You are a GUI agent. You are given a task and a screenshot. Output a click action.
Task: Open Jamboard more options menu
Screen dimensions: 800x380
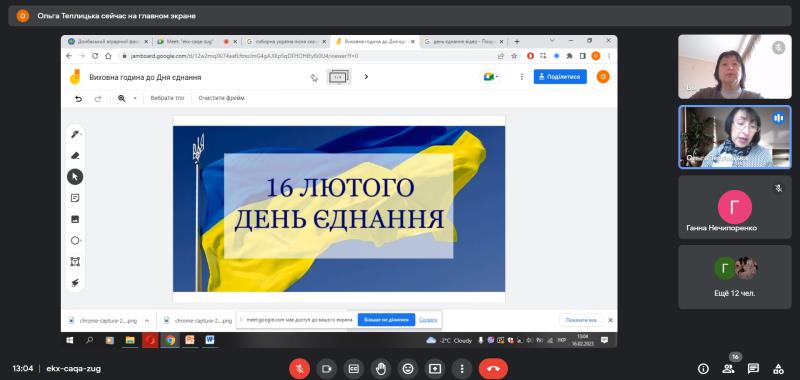tap(521, 77)
